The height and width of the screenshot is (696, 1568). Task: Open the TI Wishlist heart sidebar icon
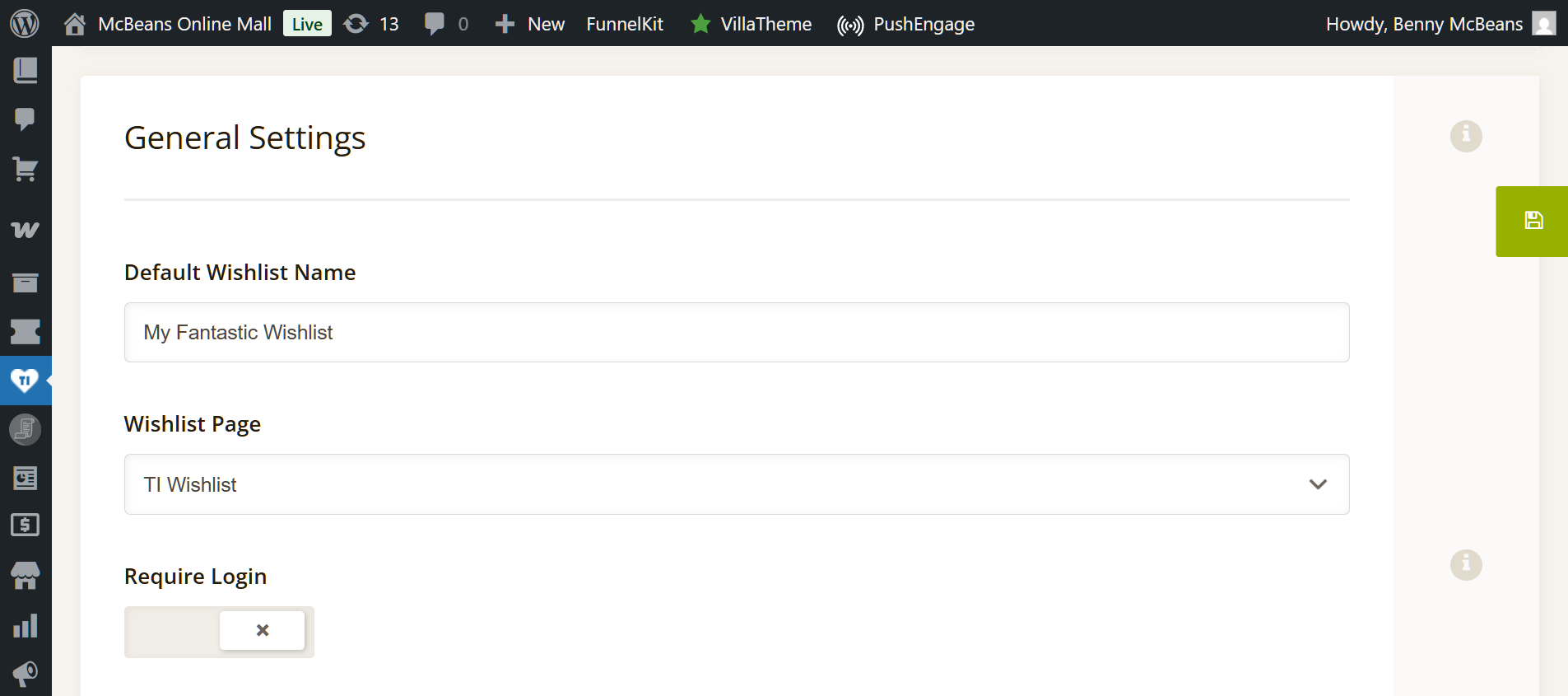pyautogui.click(x=26, y=381)
